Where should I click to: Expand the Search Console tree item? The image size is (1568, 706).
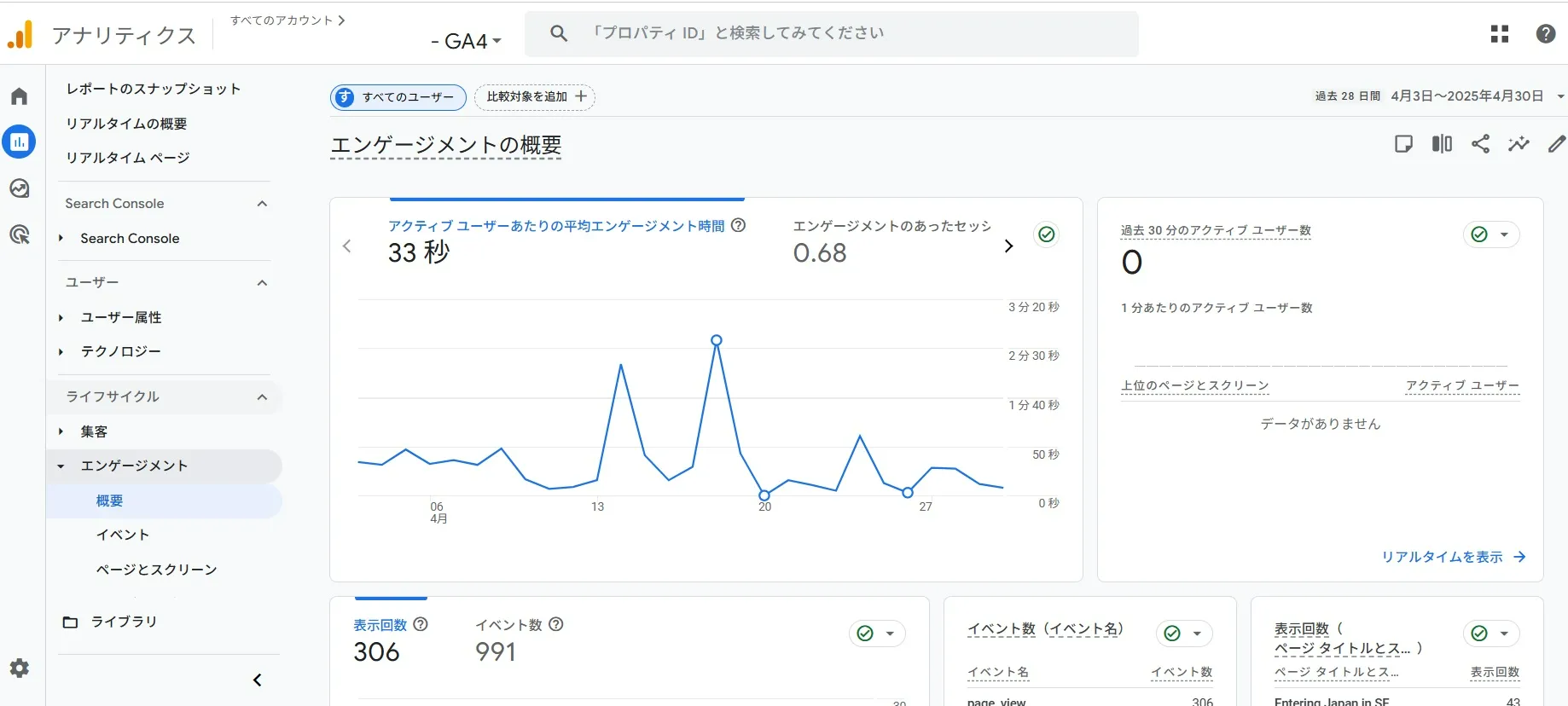tap(61, 238)
